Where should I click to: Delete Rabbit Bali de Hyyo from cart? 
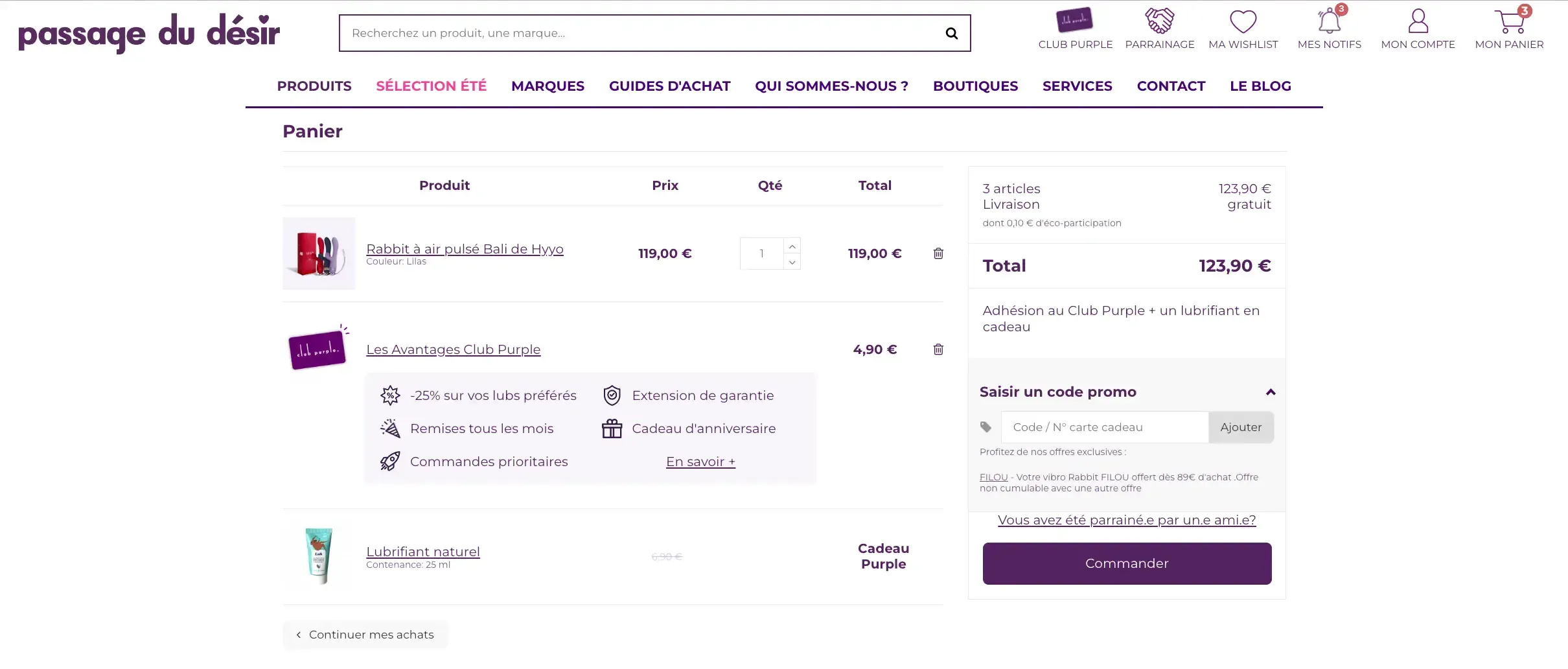coord(938,253)
